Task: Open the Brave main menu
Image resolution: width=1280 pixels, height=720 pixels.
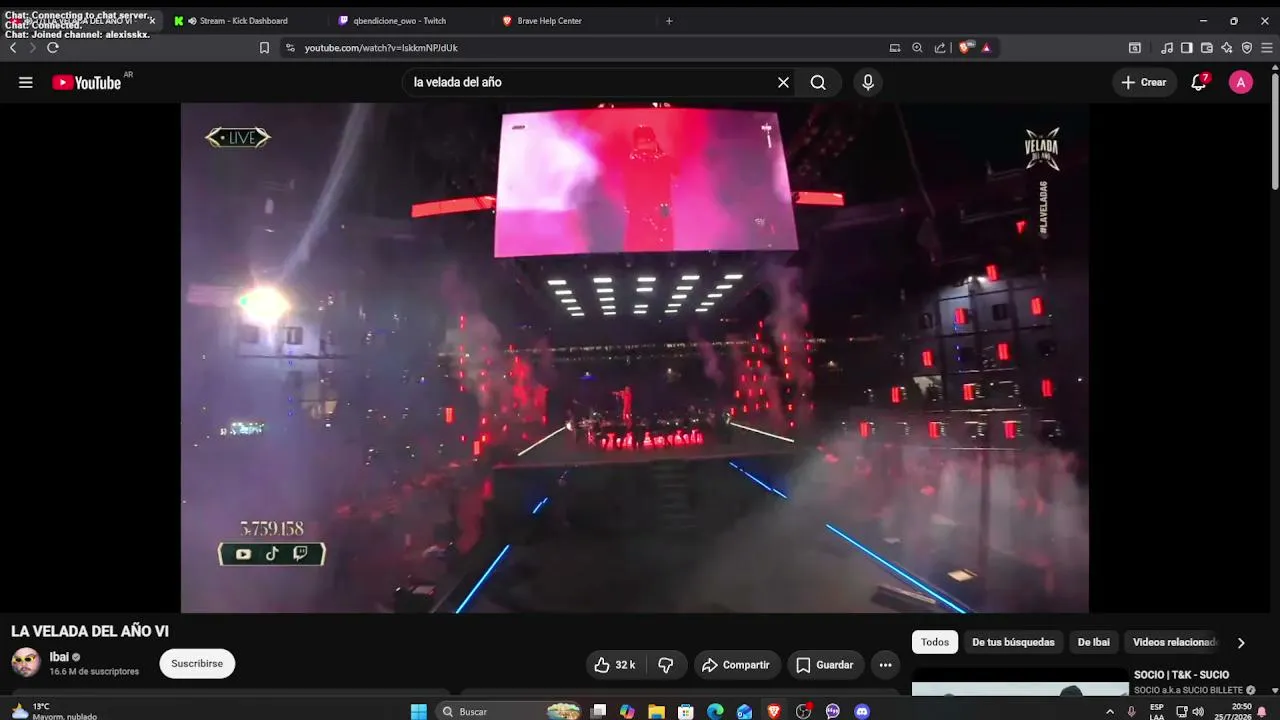Action: tap(1267, 47)
